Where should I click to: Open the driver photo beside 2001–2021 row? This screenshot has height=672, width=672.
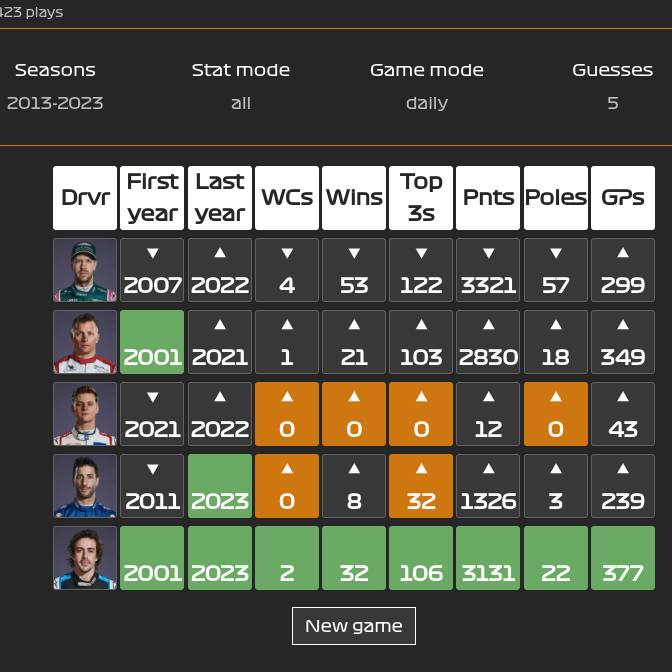tap(85, 342)
